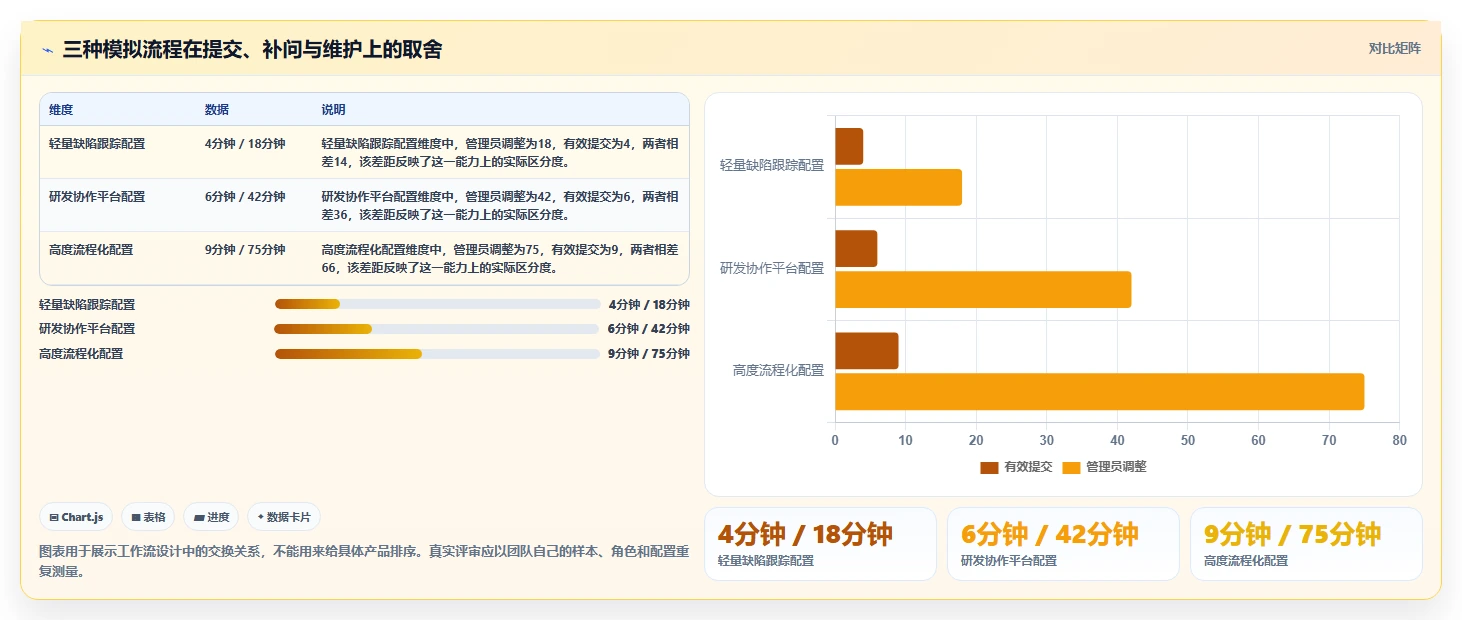The image size is (1462, 620).
Task: Click the 高度流程化配置 progress row label
Action: (81, 354)
